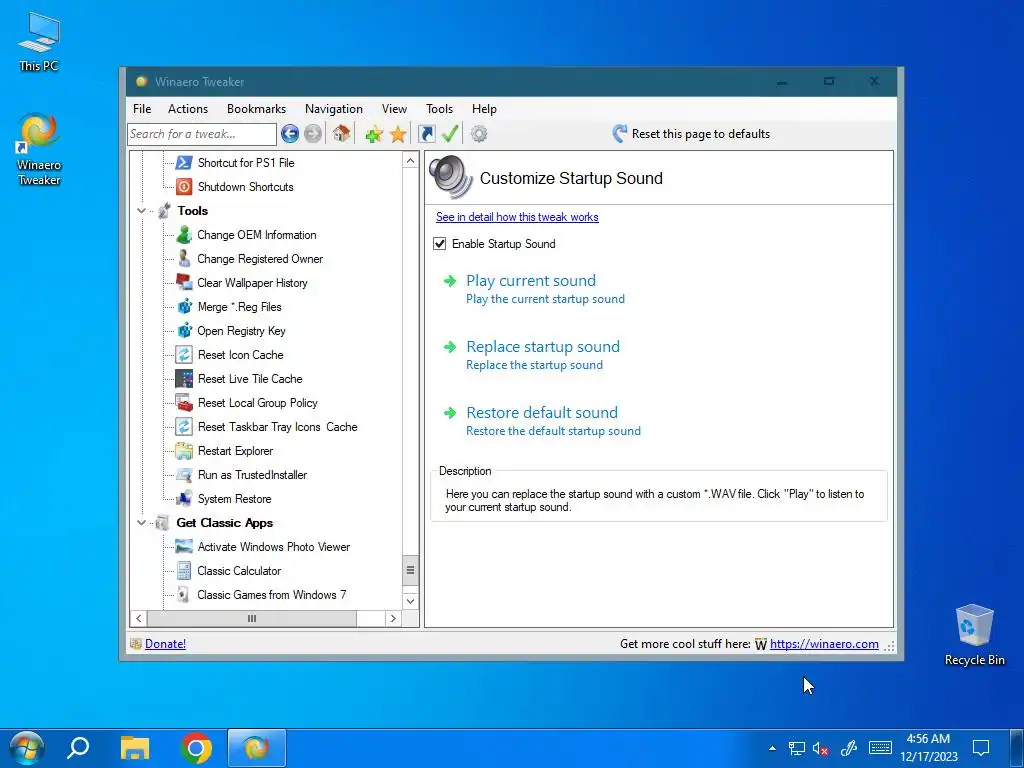
Task: Click Reset this page to defaults
Action: pyautogui.click(x=692, y=134)
